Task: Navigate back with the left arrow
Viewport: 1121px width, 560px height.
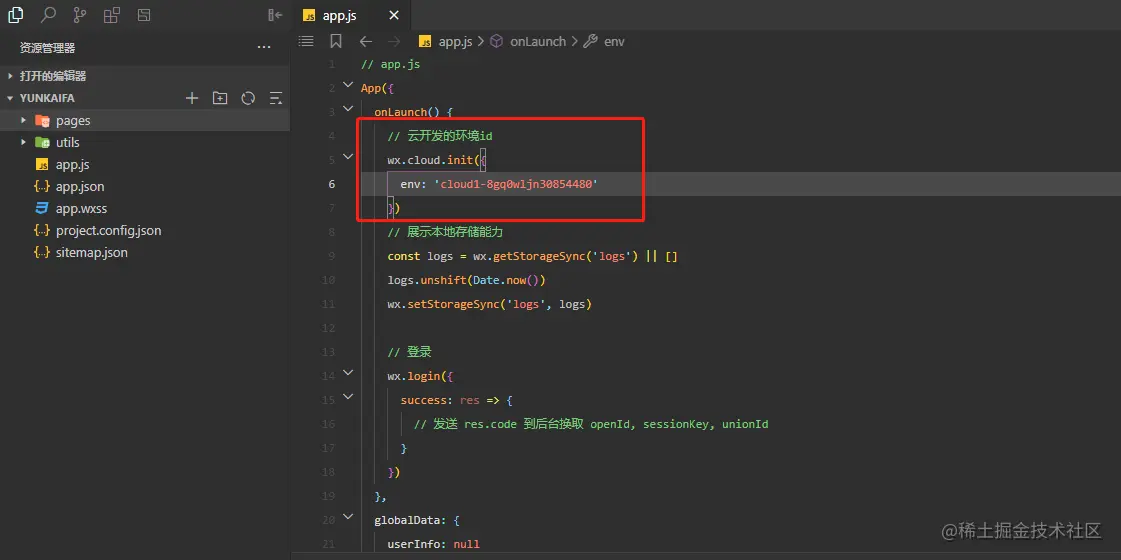Action: tap(365, 41)
